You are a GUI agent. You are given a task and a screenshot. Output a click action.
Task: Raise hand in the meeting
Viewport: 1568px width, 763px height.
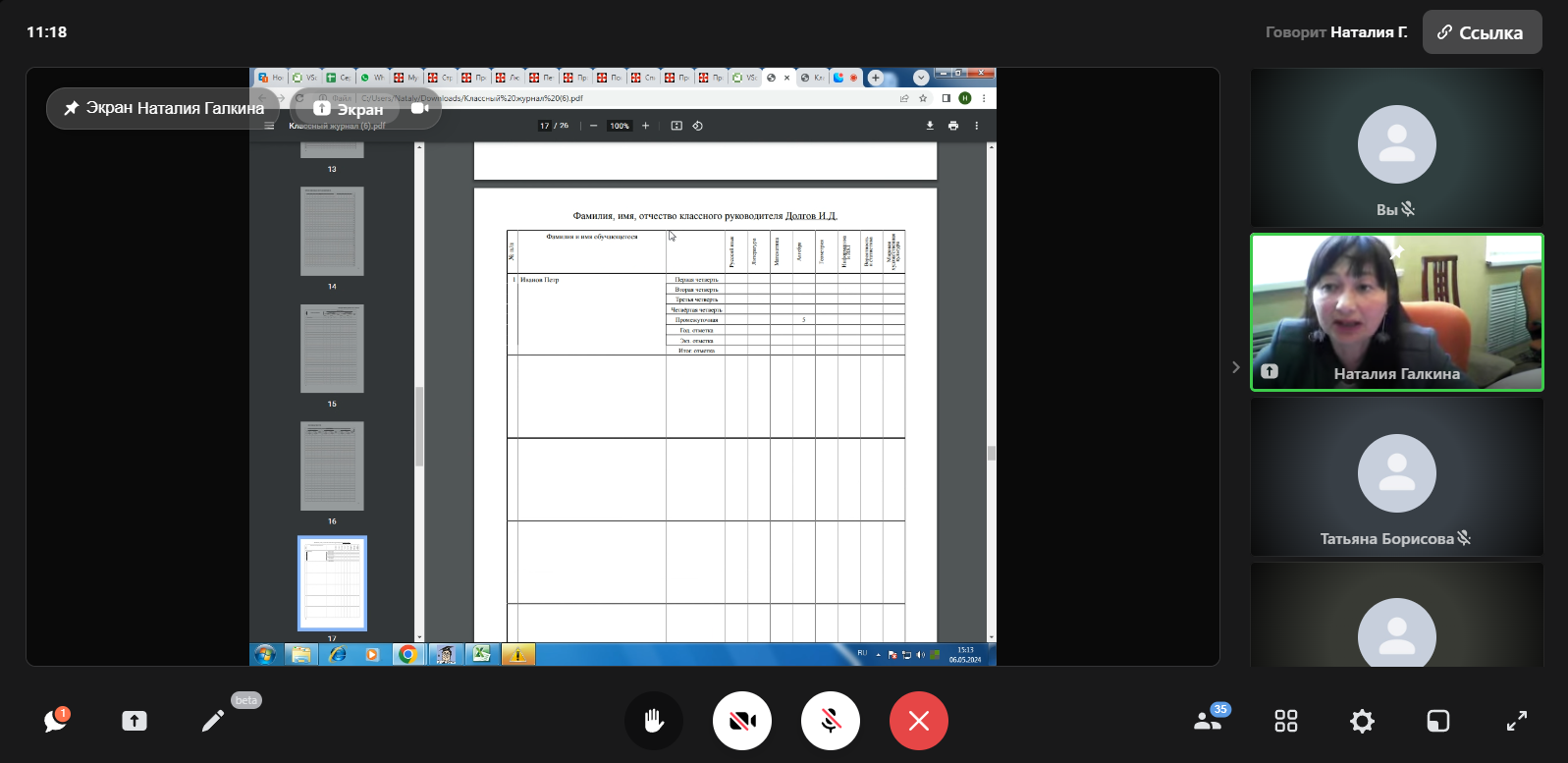(654, 721)
